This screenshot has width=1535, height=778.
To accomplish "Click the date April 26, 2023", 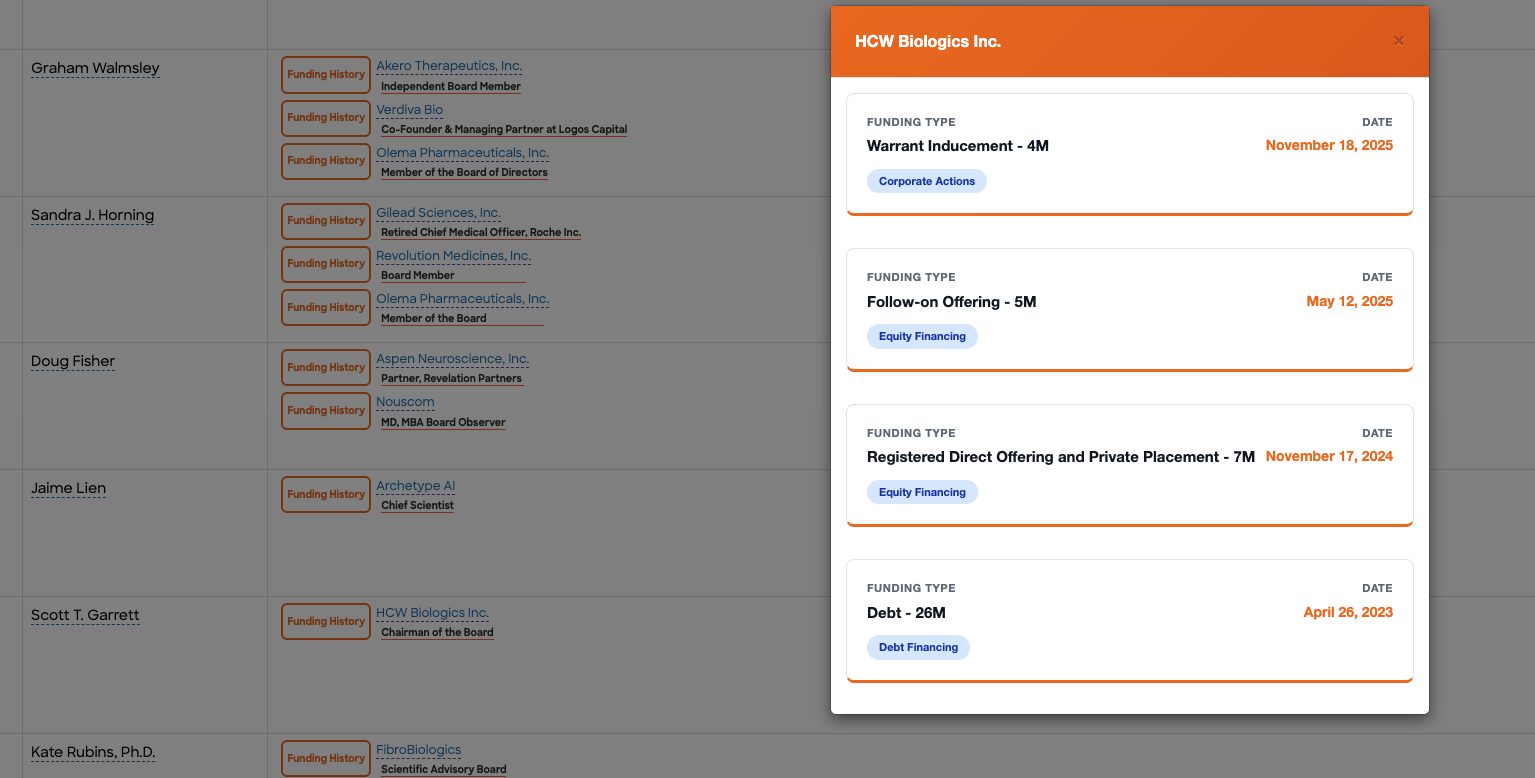I will pyautogui.click(x=1348, y=613).
